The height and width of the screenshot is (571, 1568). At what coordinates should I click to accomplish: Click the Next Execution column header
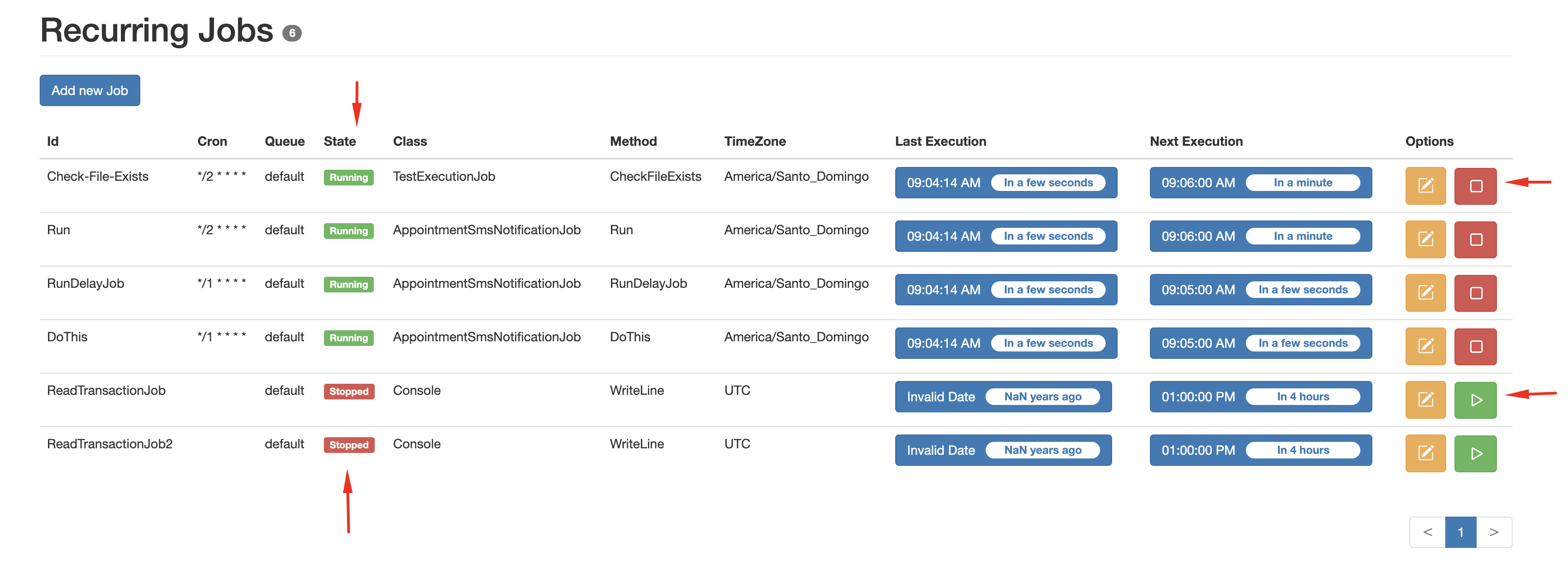pos(1196,141)
